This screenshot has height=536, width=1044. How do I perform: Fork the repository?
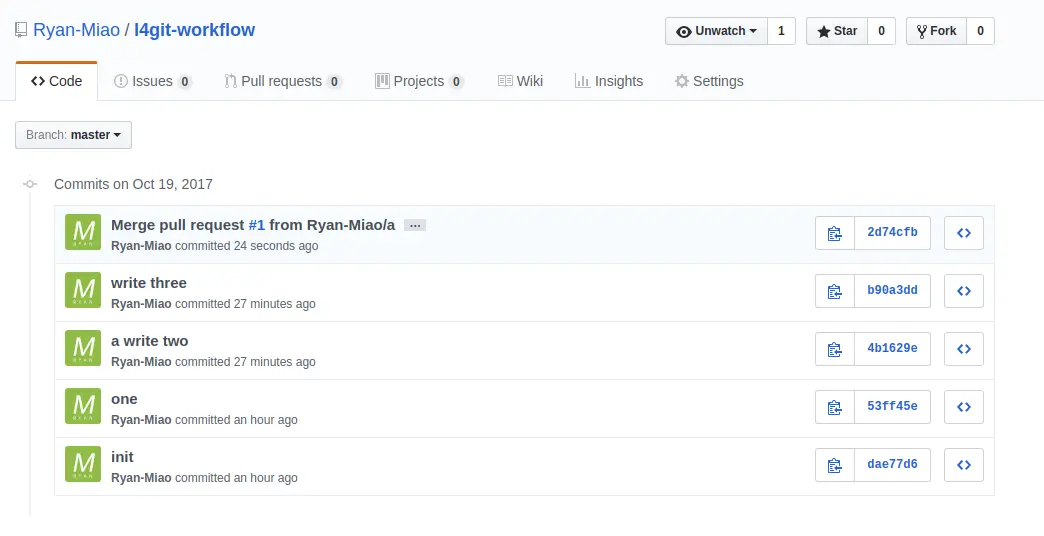(x=935, y=31)
